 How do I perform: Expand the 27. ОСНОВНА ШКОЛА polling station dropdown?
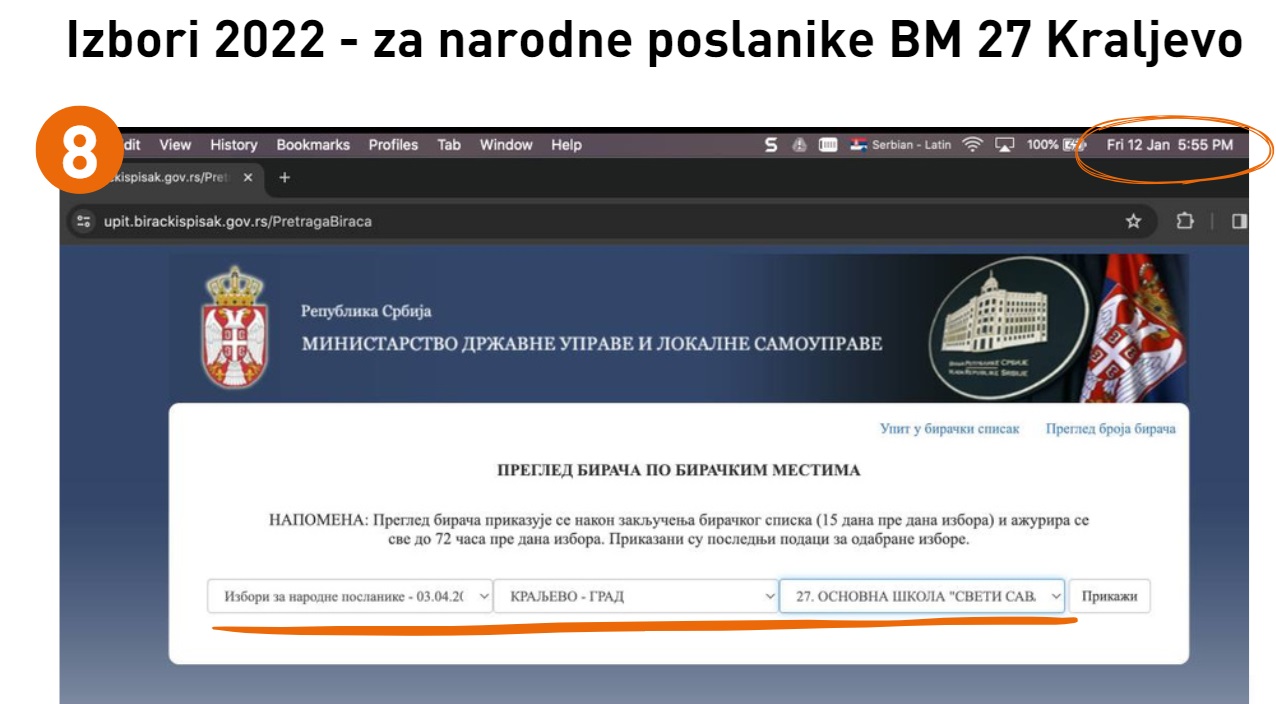pos(922,597)
